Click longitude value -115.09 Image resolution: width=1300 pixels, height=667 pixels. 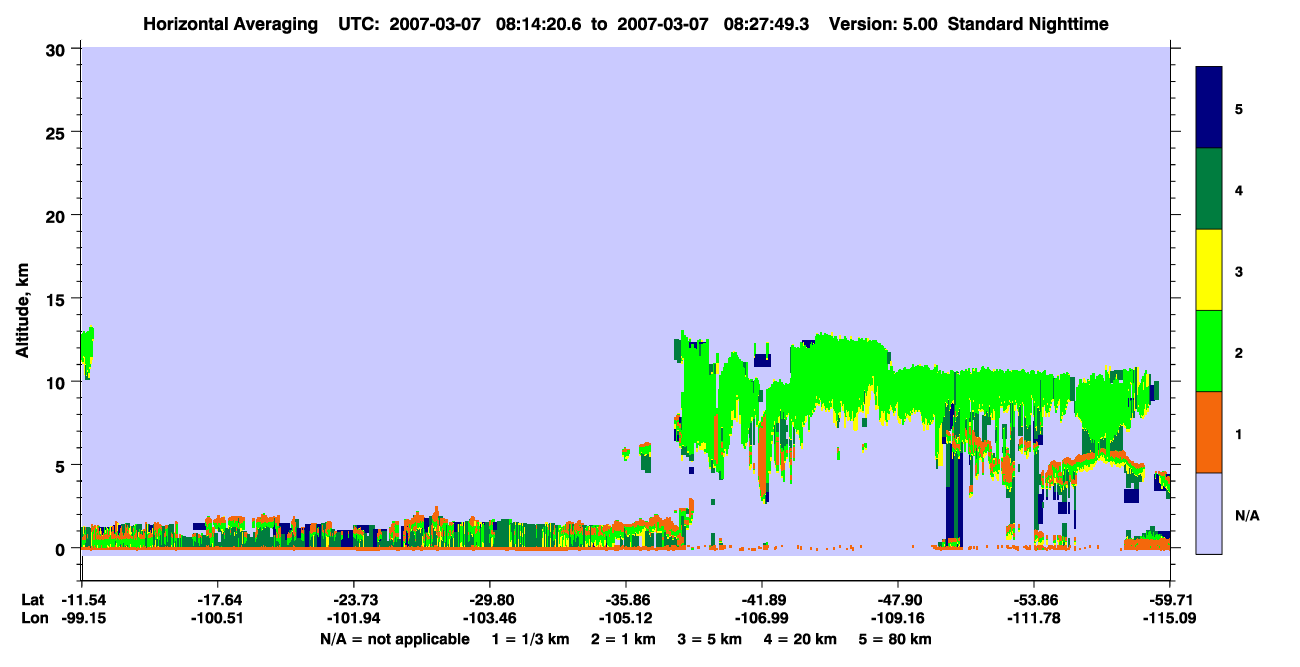1170,619
